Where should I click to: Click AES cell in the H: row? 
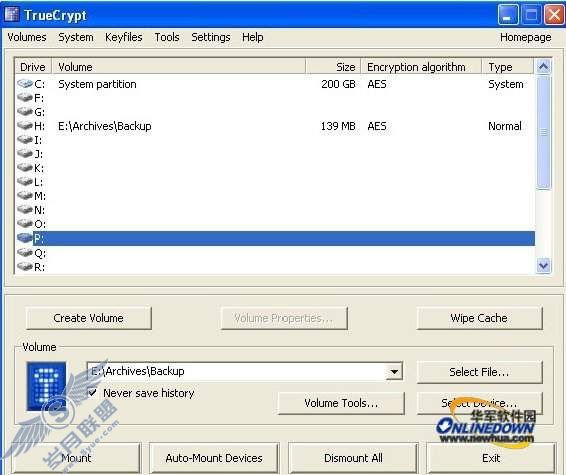coord(377,126)
